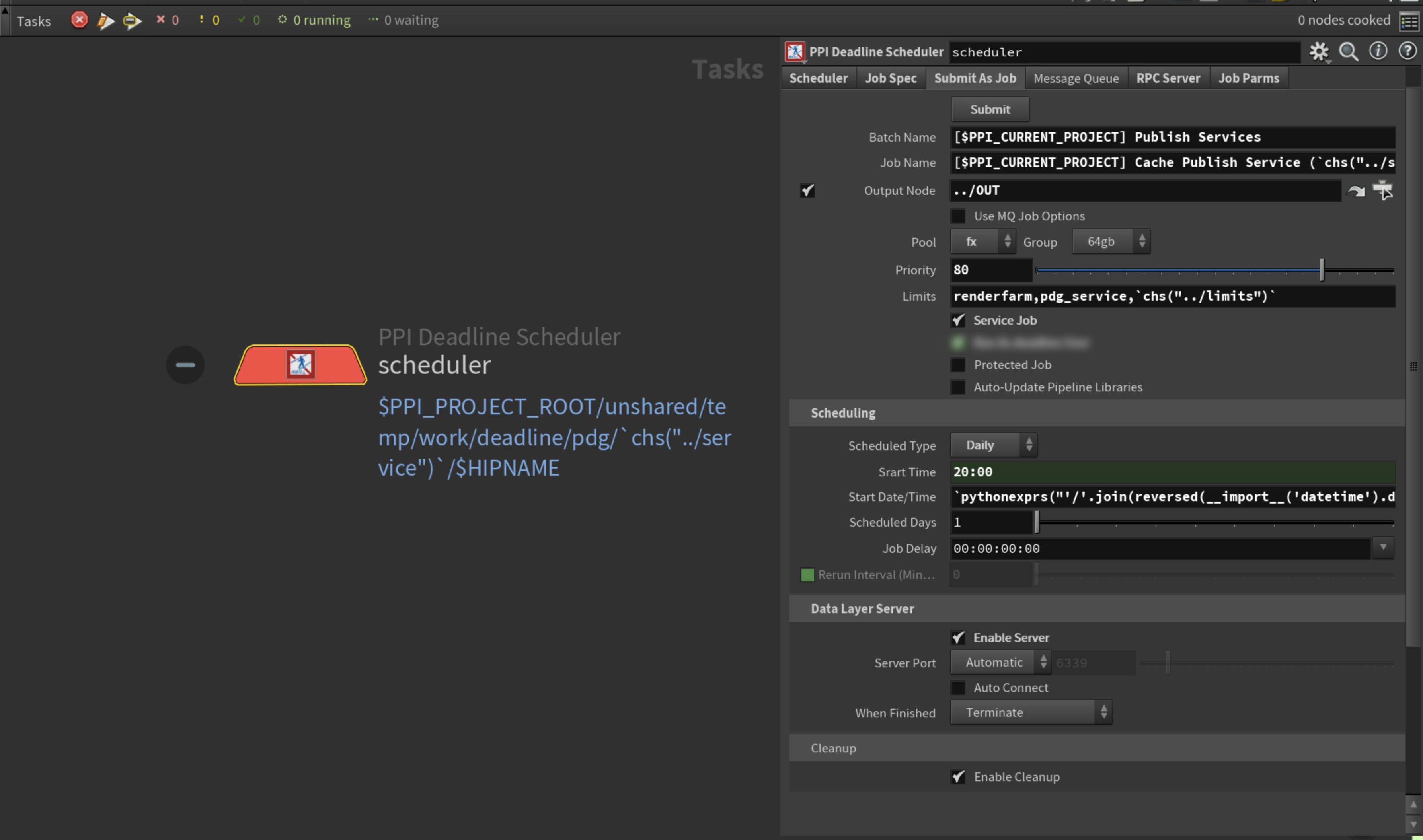This screenshot has width=1423, height=840.
Task: Toggle the Enable Cleanup checkbox
Action: click(x=958, y=777)
